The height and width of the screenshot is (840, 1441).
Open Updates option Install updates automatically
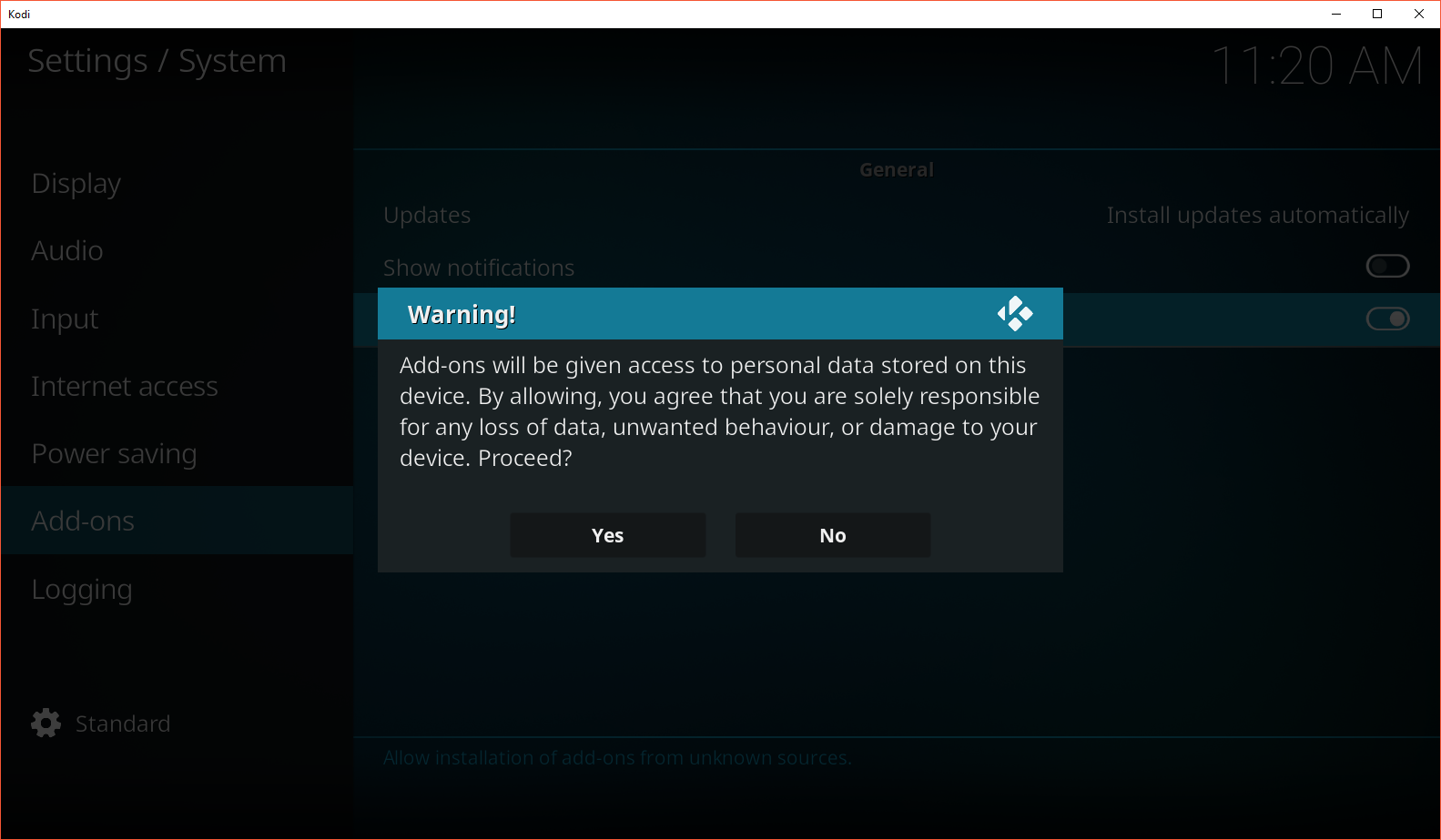coord(1257,216)
